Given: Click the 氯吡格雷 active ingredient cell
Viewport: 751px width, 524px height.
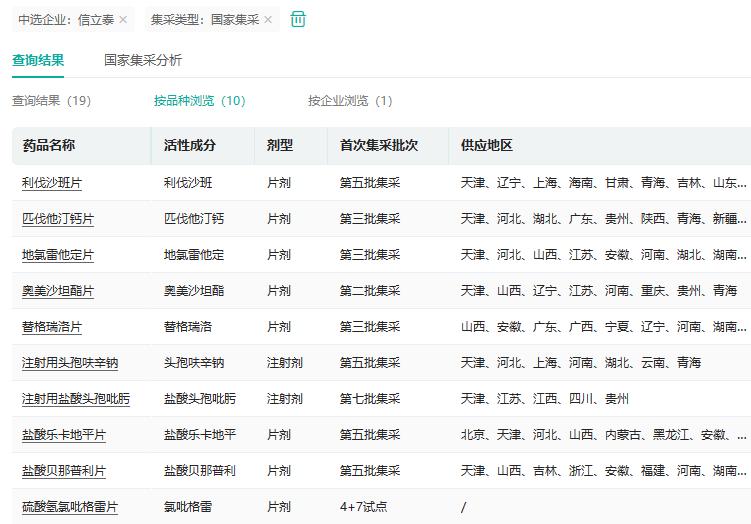Looking at the screenshot, I should tap(188, 507).
